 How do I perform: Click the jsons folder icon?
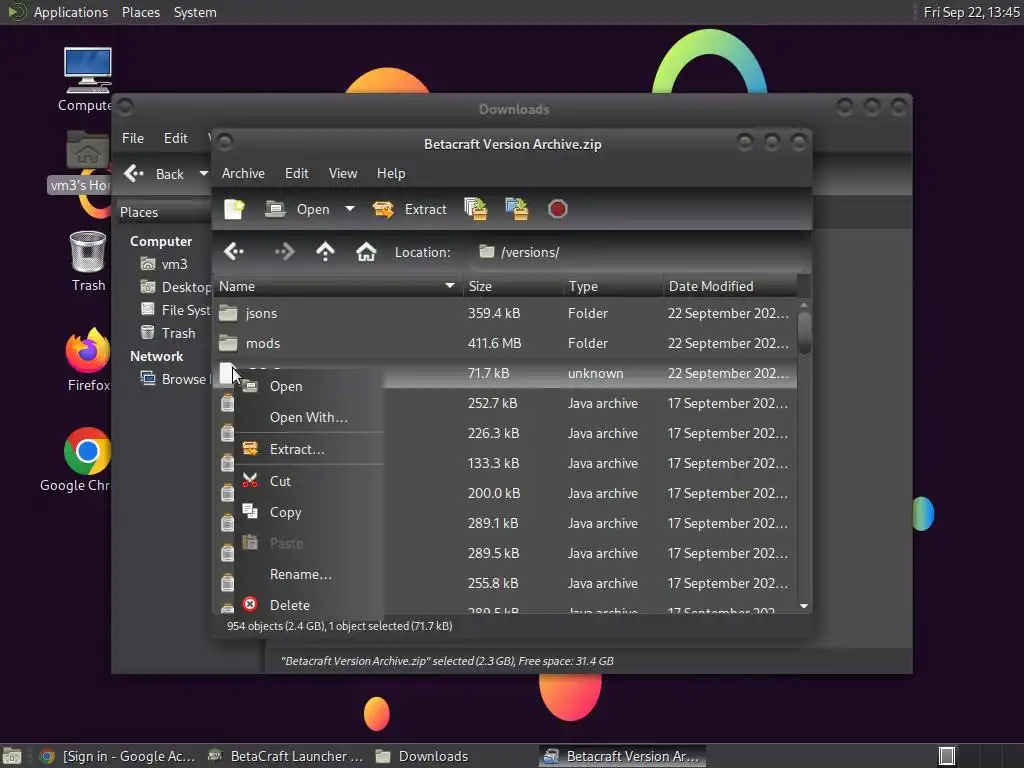(x=228, y=313)
